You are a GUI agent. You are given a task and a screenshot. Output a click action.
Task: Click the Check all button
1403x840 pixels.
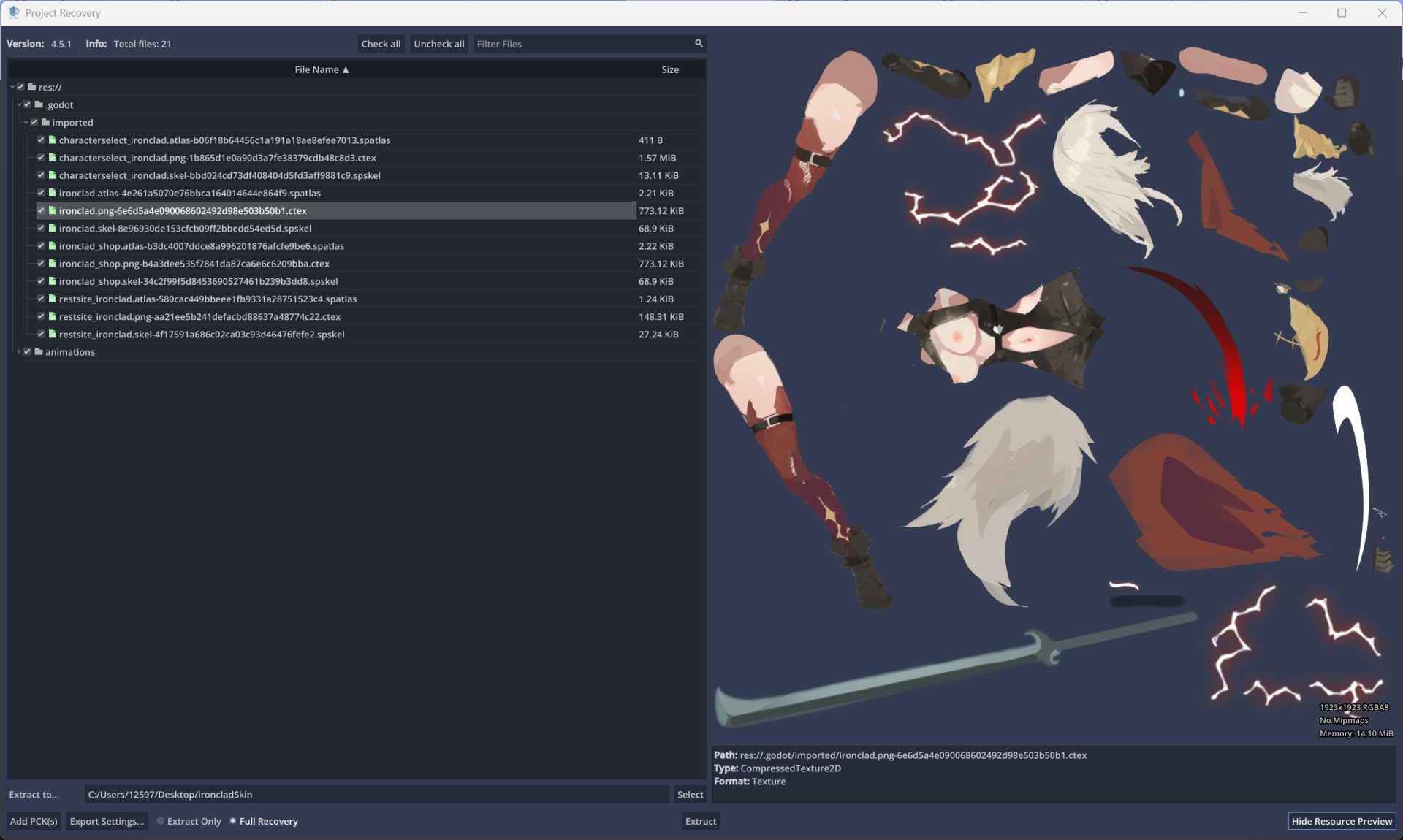pos(381,44)
